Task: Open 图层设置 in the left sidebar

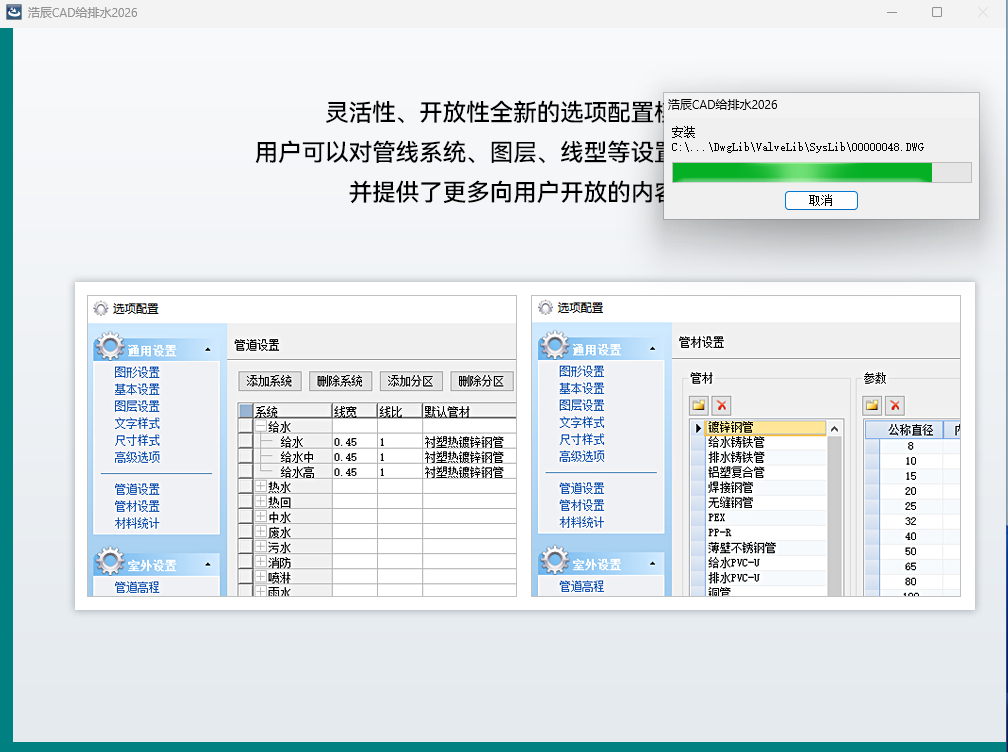Action: click(x=137, y=405)
